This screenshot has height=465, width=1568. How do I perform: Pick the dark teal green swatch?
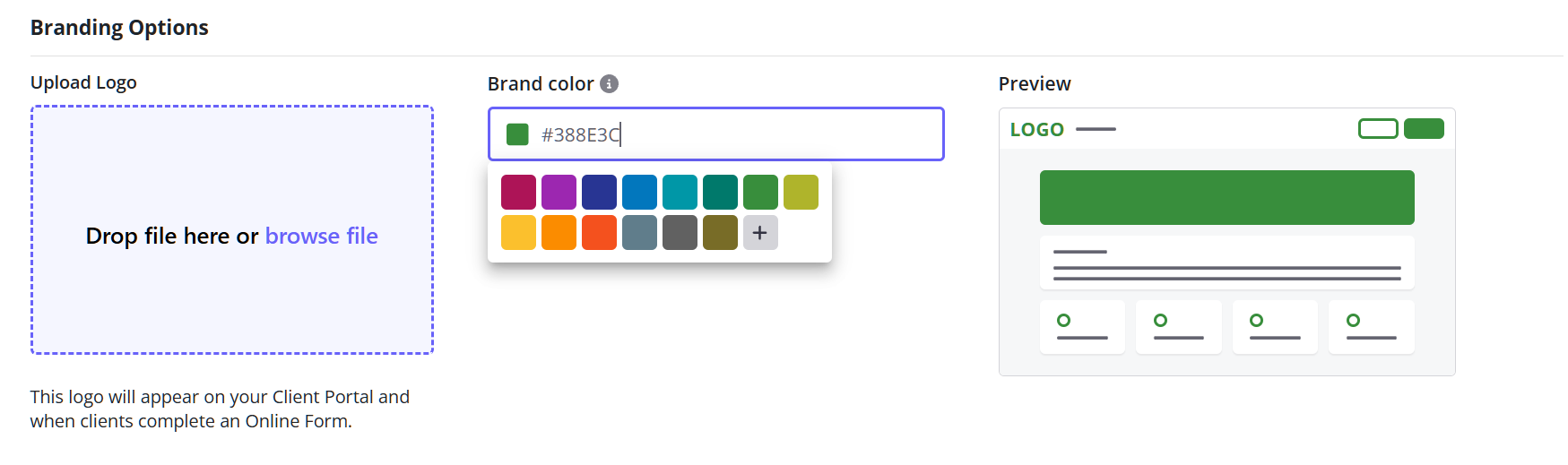point(720,193)
